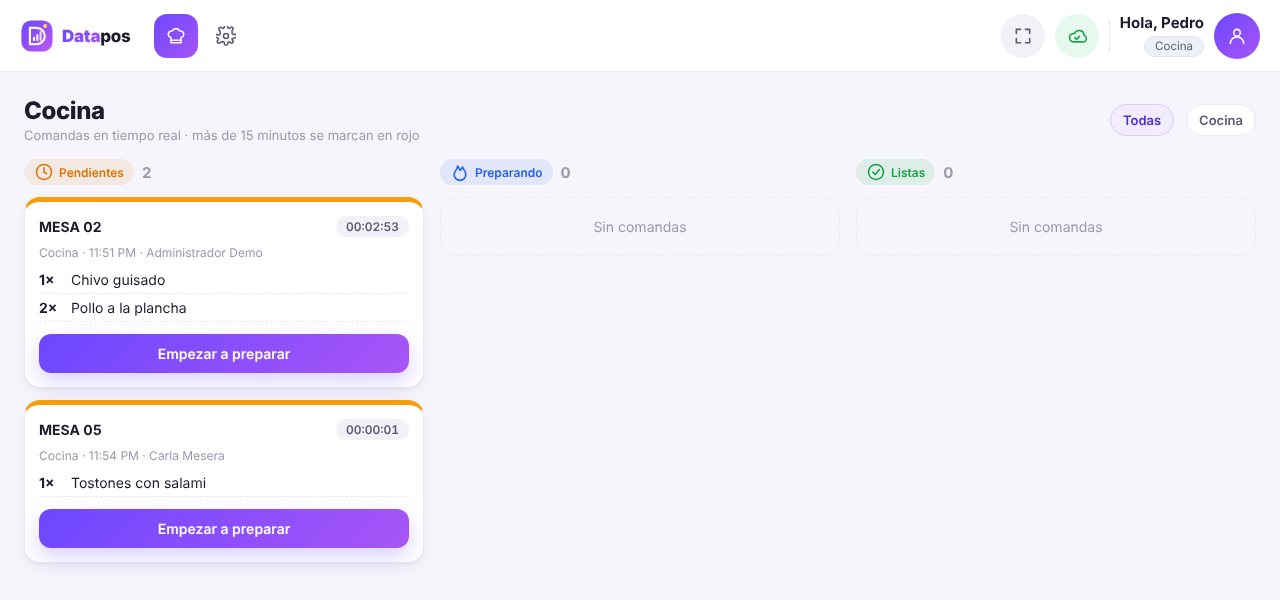The image size is (1280, 600).
Task: Click the flame icon in Preparando
Action: click(460, 172)
